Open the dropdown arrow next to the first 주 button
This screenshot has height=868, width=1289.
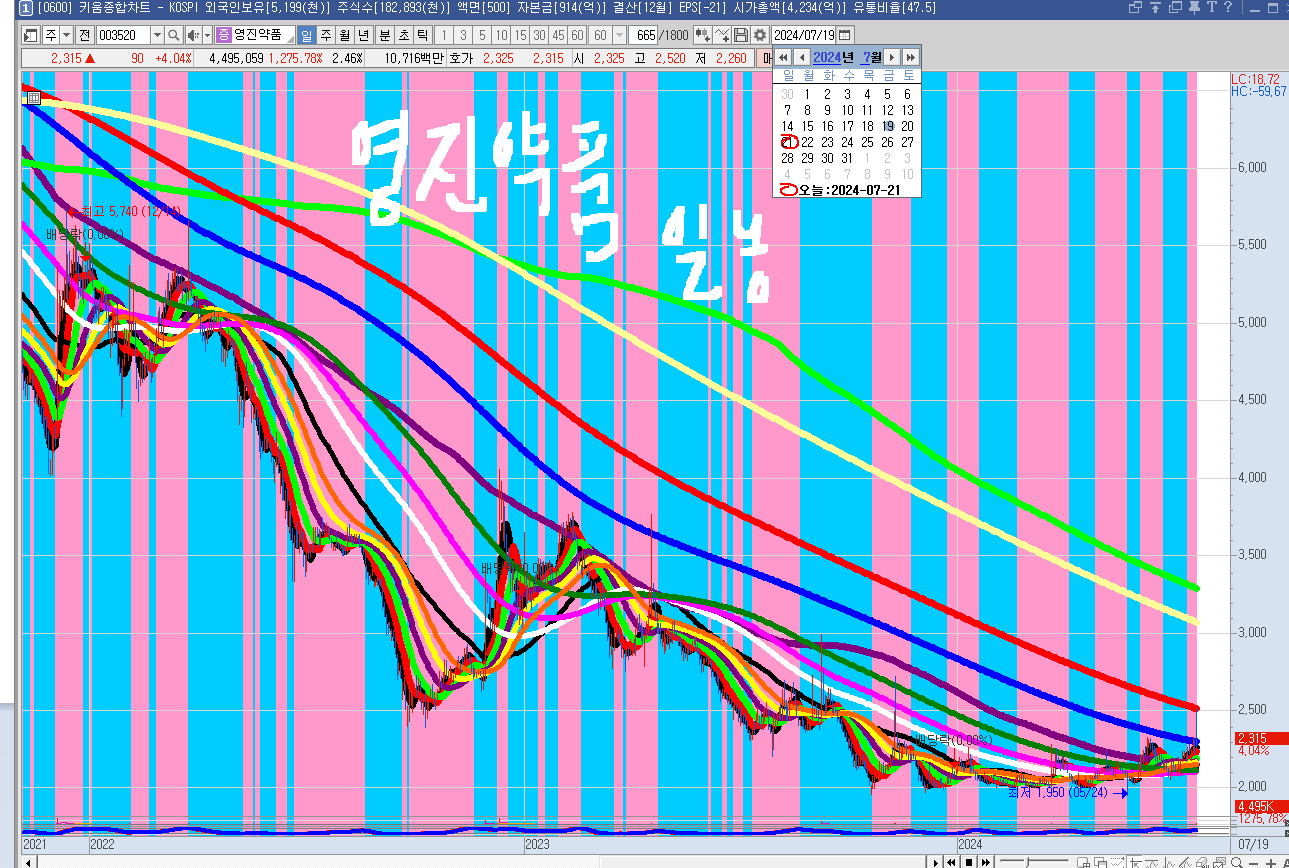pyautogui.click(x=66, y=35)
